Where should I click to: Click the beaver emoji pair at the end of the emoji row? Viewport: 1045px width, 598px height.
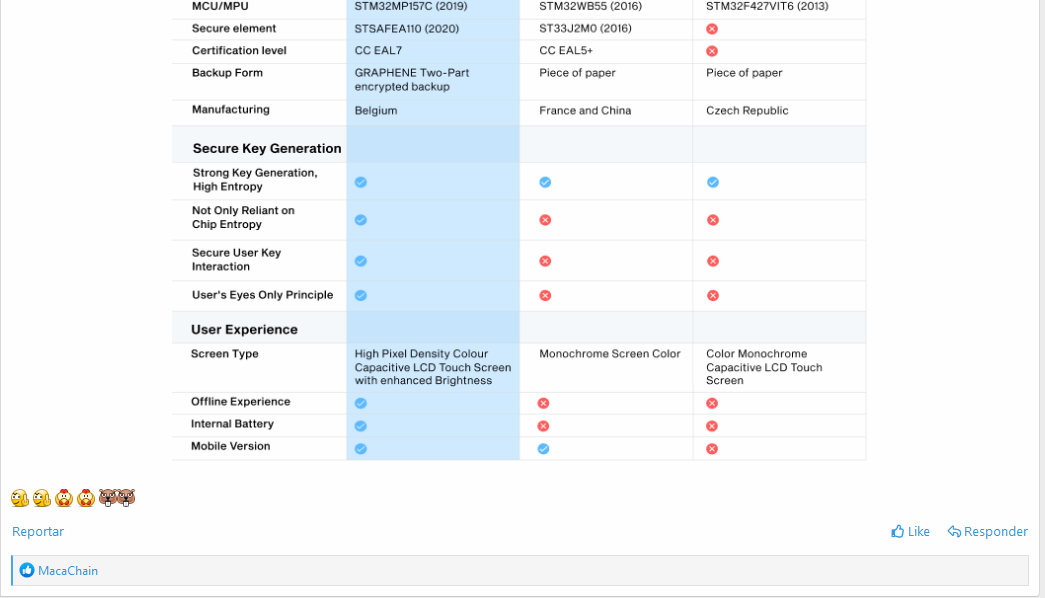117,497
